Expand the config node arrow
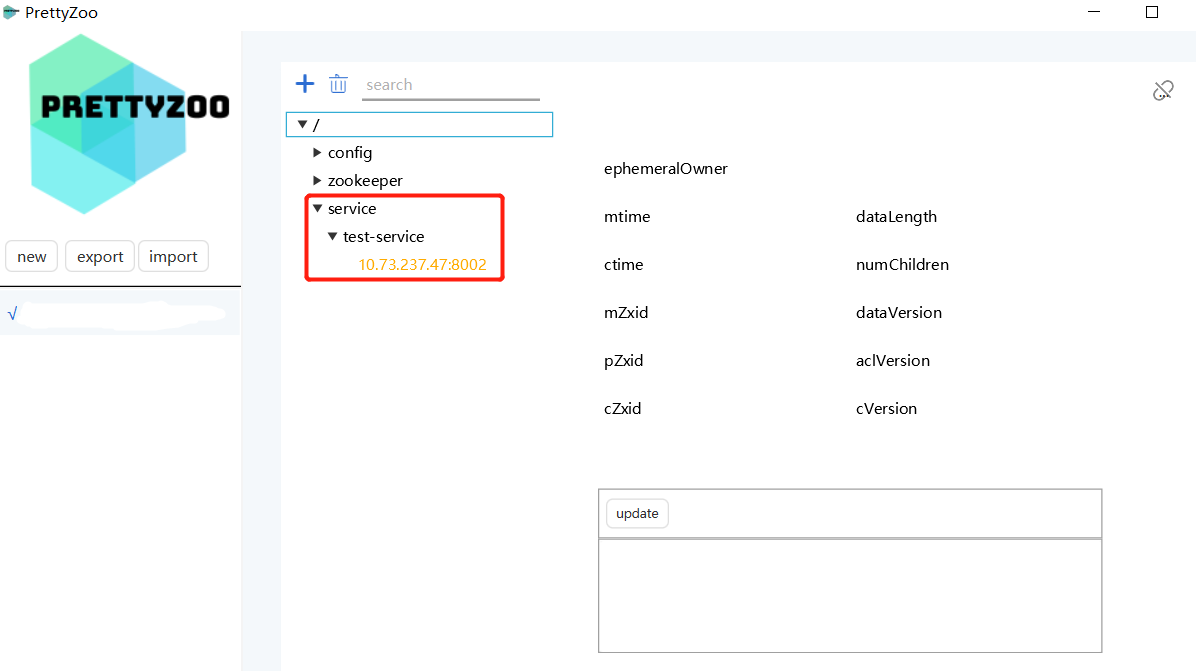Viewport: 1196px width, 671px height. pos(318,153)
